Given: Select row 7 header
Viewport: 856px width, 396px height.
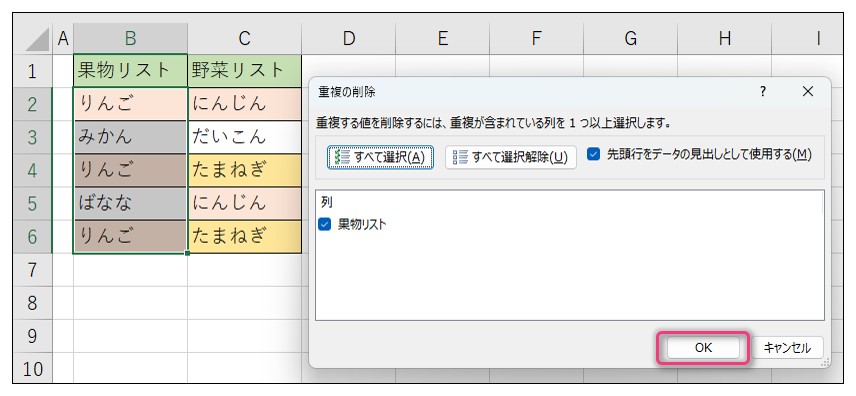Looking at the screenshot, I should 32,270.
